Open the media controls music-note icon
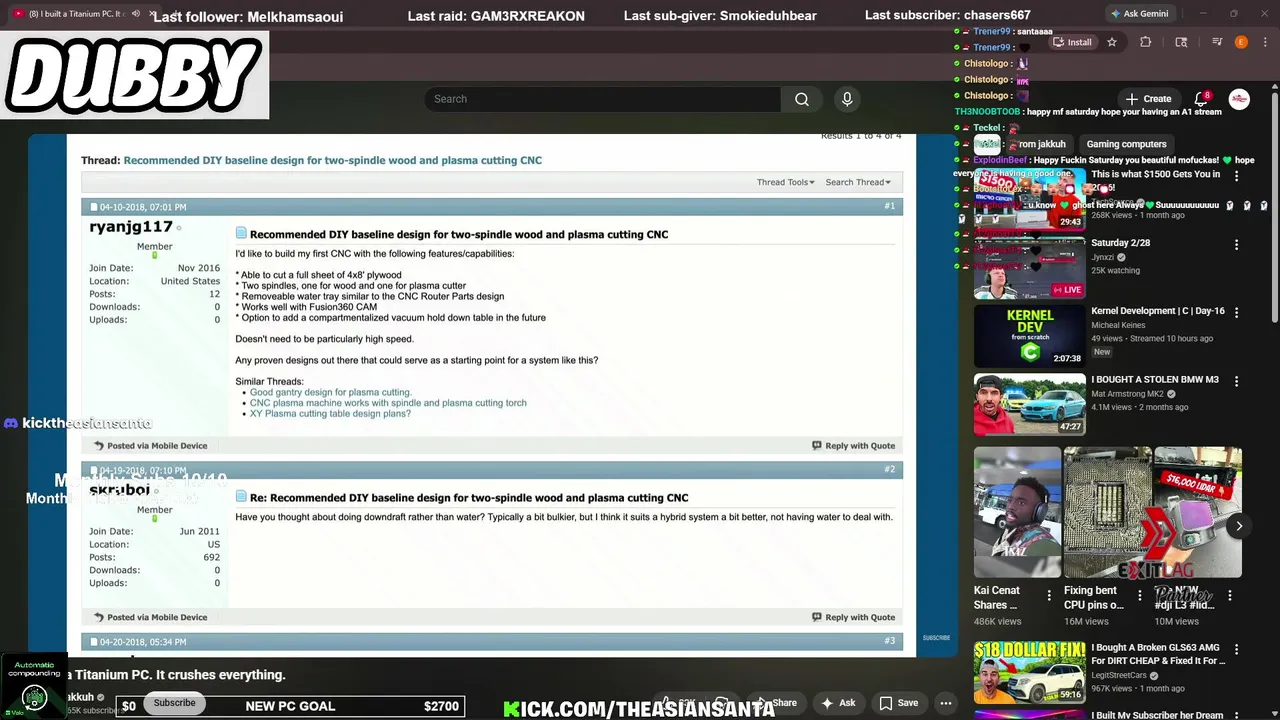The width and height of the screenshot is (1280, 720). (x=1217, y=42)
